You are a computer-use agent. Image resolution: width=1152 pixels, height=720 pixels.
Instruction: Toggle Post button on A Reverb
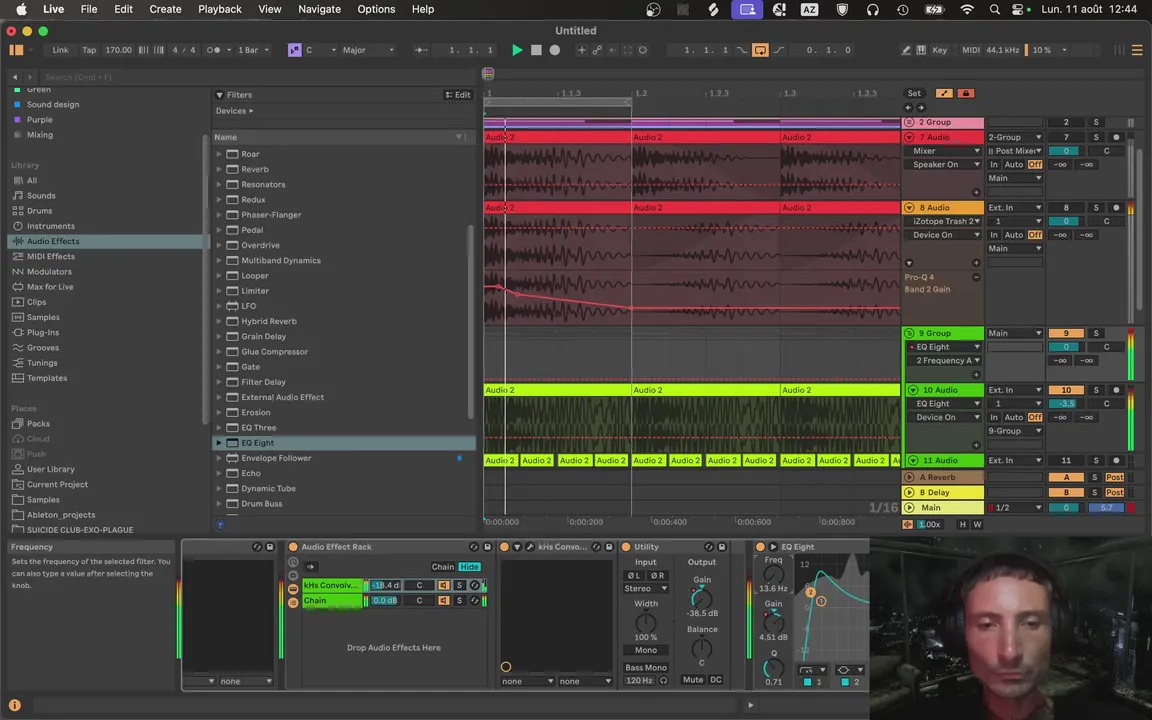tap(1115, 477)
